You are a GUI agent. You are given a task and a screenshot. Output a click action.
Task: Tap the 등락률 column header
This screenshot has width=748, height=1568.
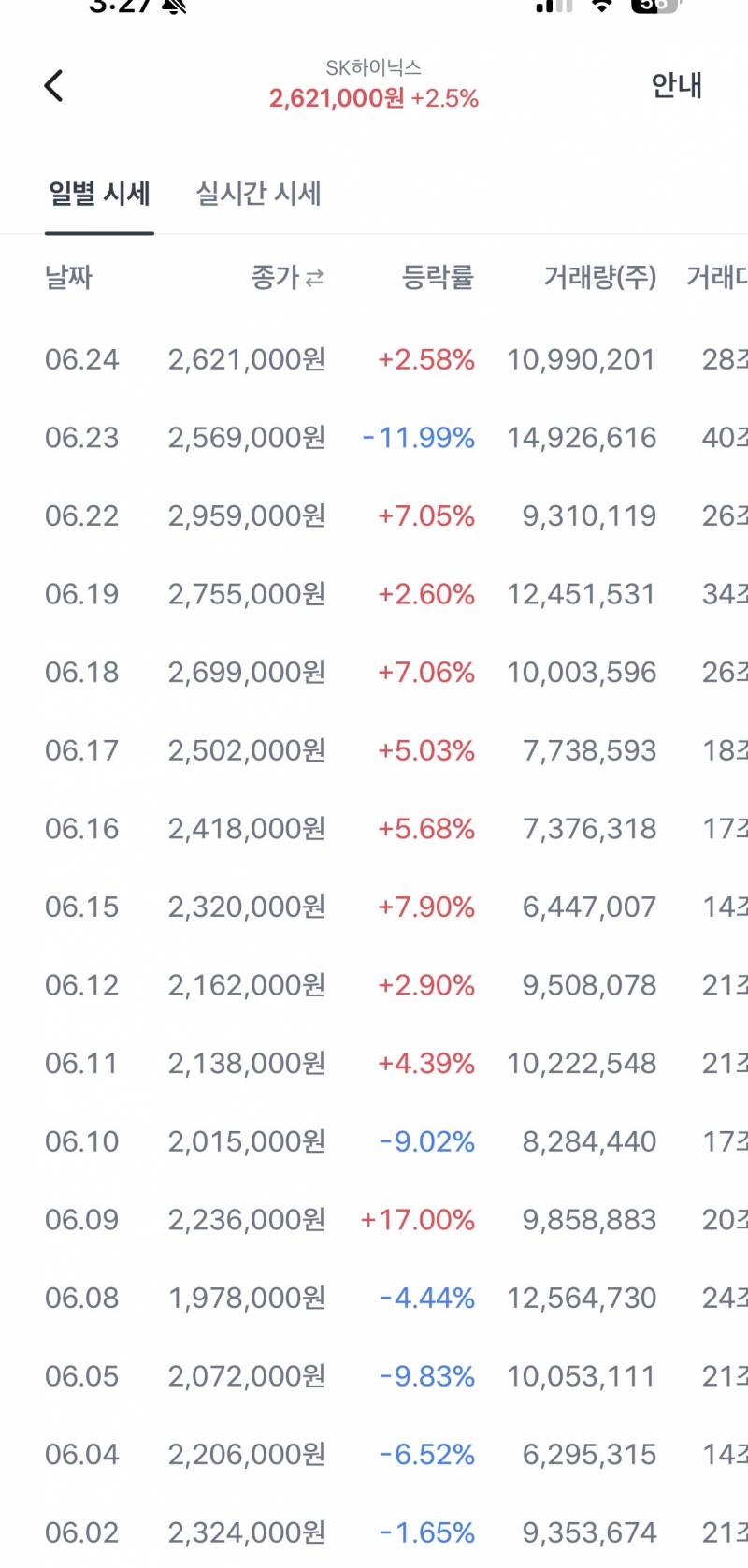click(x=438, y=277)
